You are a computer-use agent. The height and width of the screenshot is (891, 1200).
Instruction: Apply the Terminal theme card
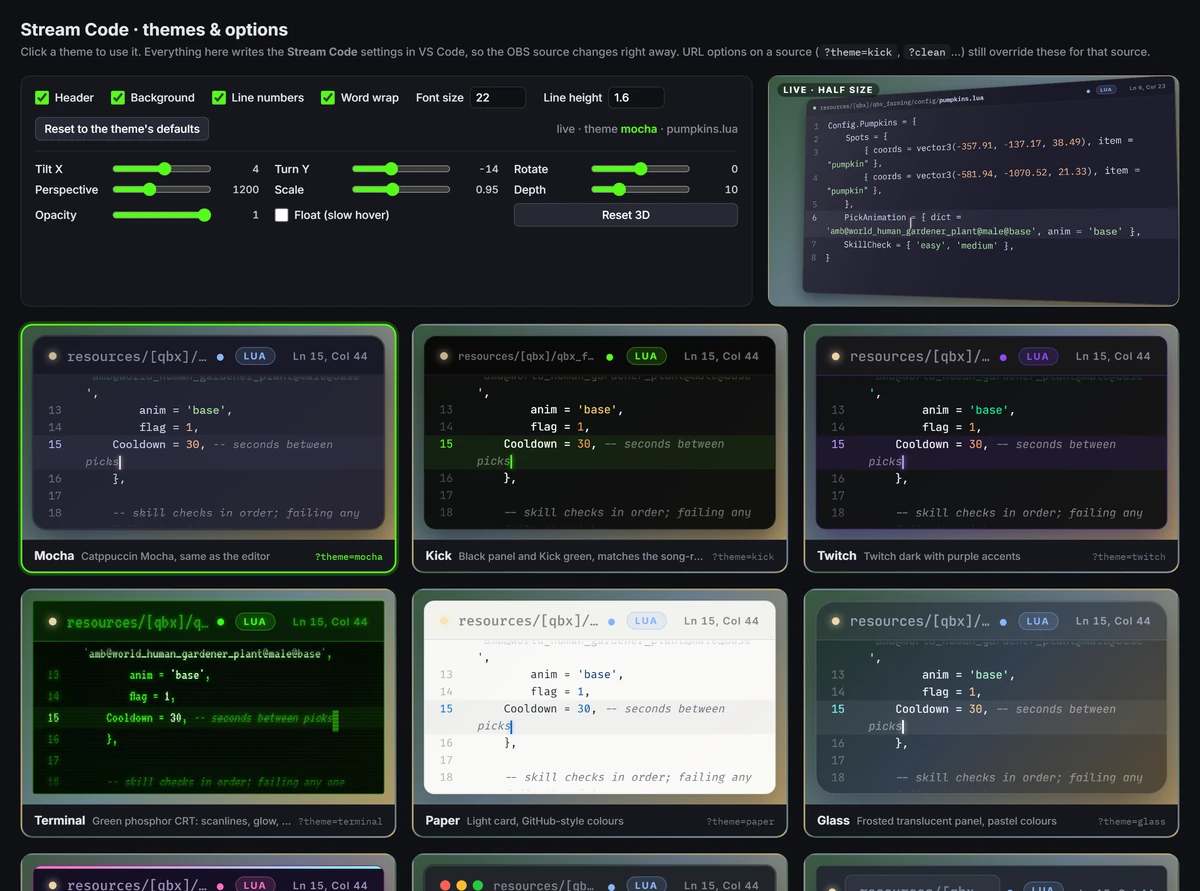pyautogui.click(x=208, y=713)
